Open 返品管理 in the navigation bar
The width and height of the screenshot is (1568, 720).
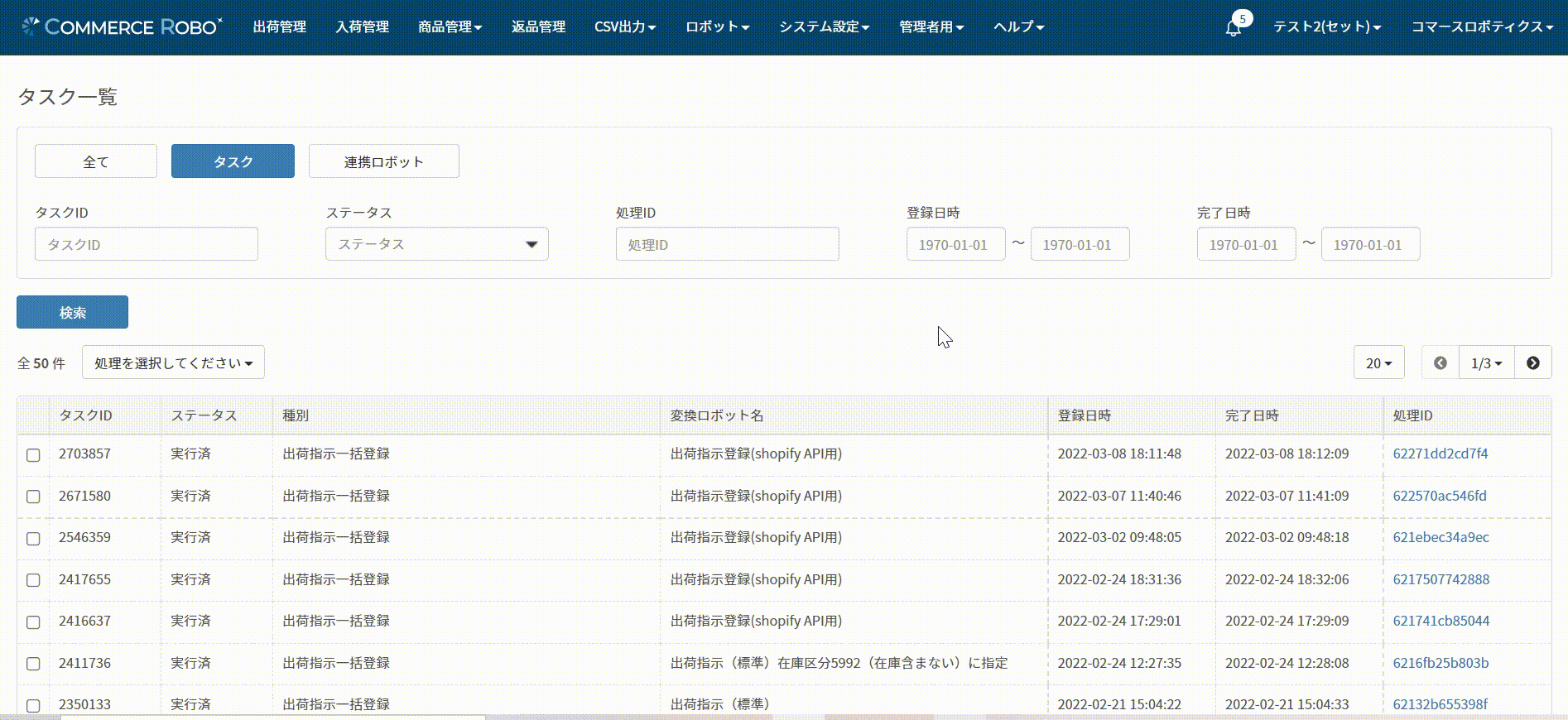coord(538,26)
